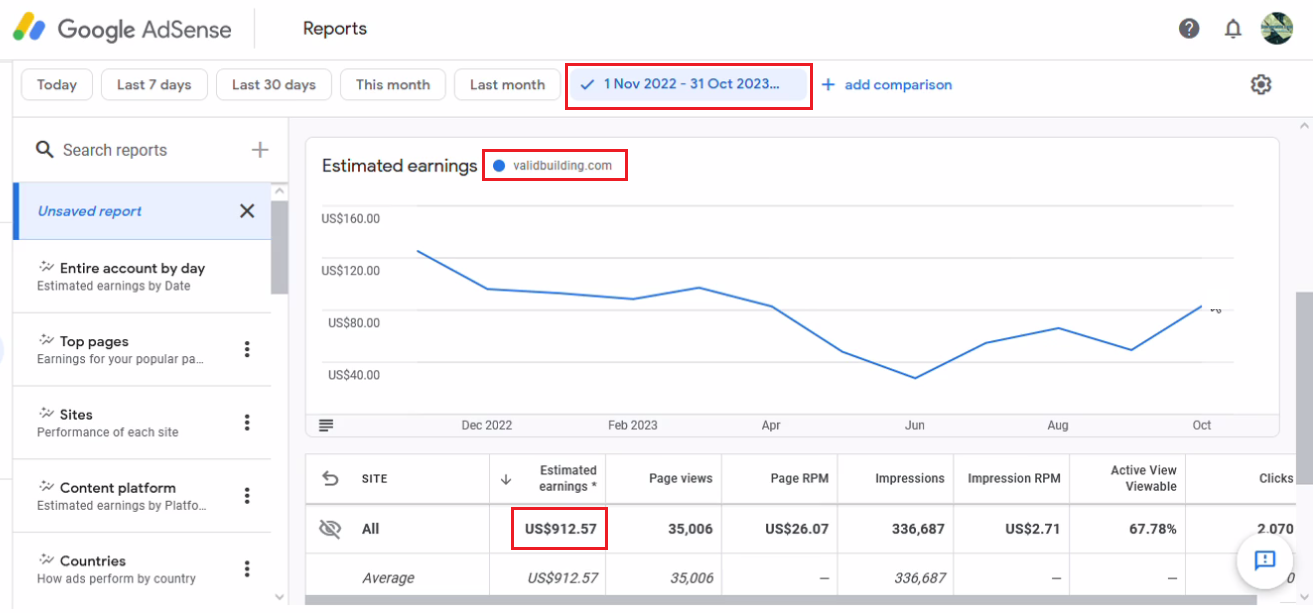Click the sparkline icon of Top pages
1313x613 pixels.
point(46,340)
